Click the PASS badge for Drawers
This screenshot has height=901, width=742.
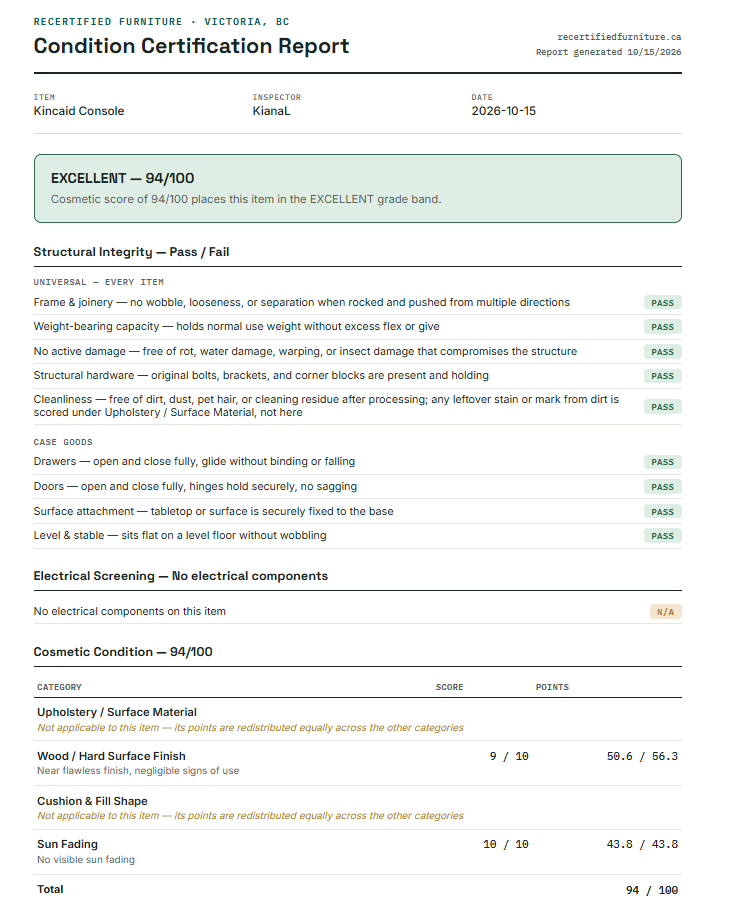click(x=662, y=462)
